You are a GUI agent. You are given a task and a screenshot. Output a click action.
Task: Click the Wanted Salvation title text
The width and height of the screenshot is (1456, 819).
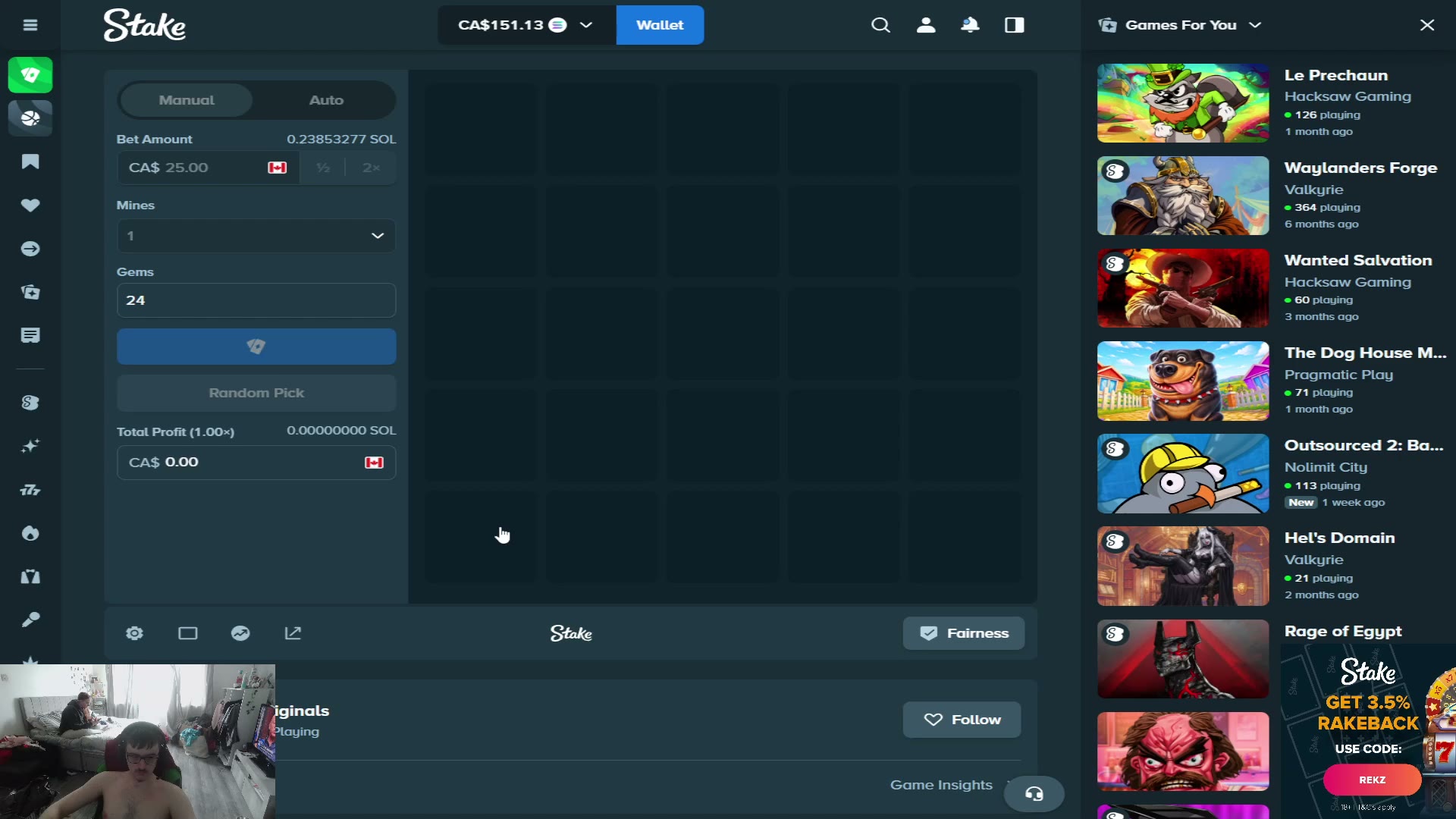pyautogui.click(x=1358, y=260)
